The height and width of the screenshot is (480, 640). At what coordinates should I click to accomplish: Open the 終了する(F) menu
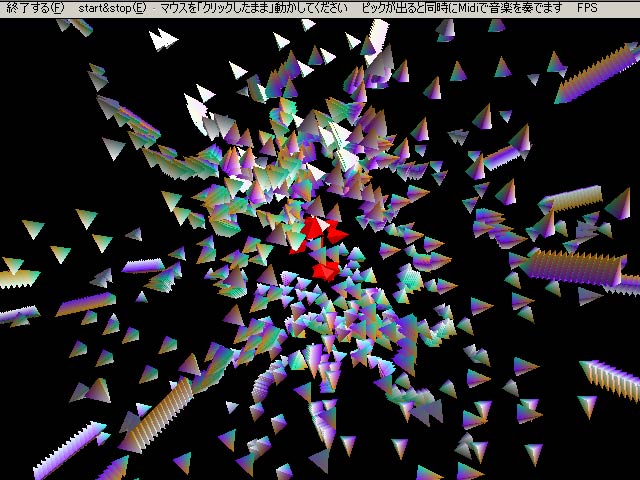pyautogui.click(x=36, y=8)
